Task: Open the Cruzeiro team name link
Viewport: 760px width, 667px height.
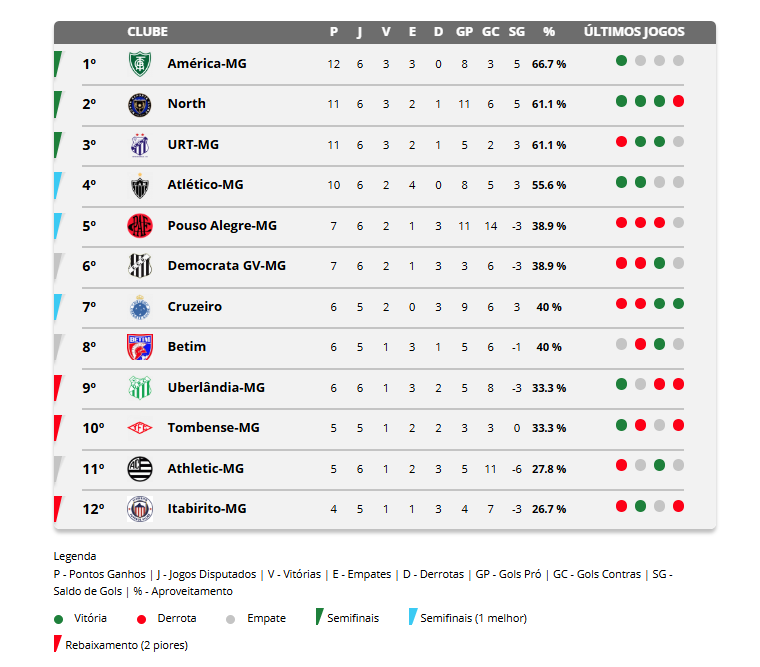Action: (195, 307)
